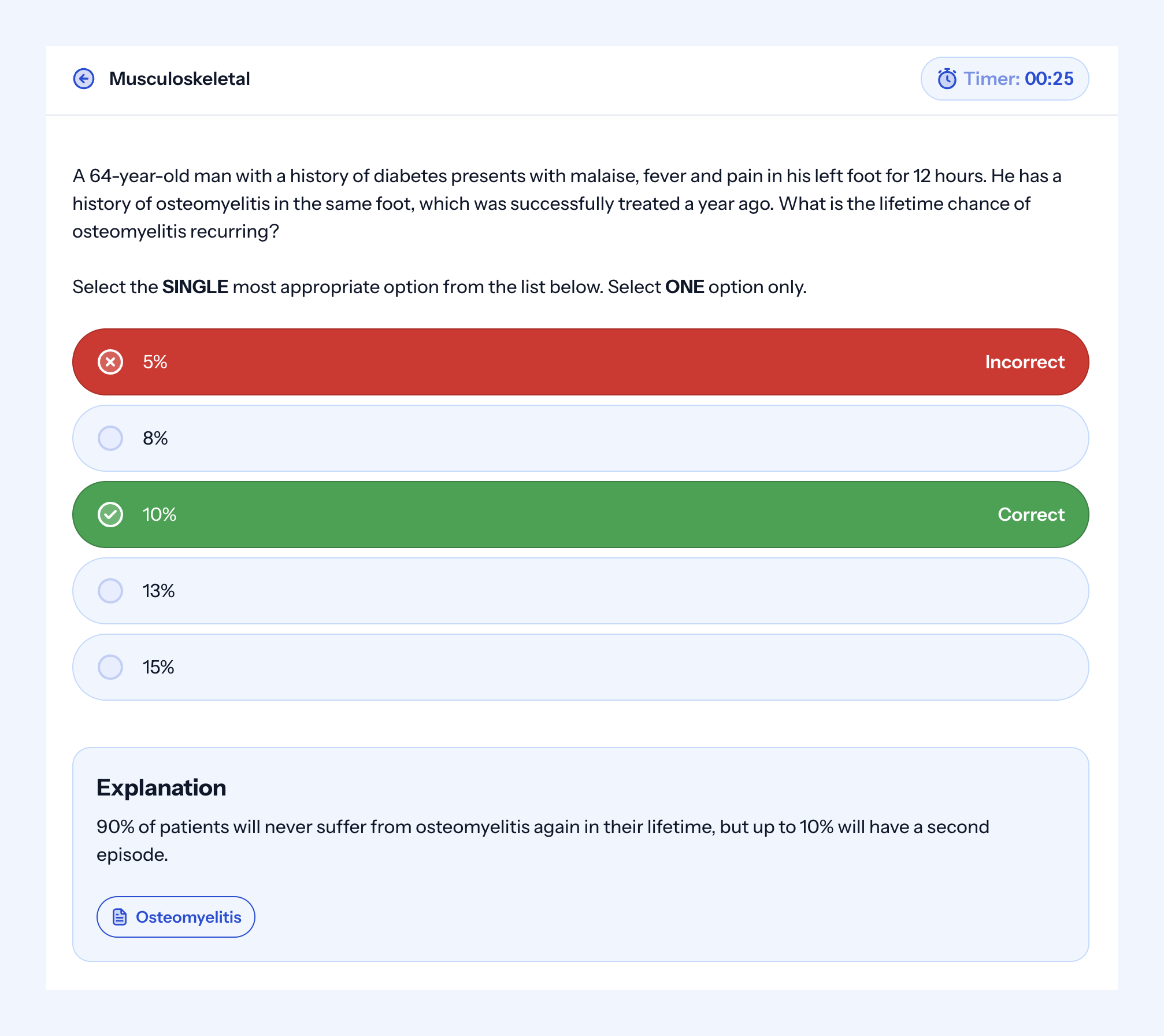Click the question text about osteomyelitis recurring

(567, 203)
